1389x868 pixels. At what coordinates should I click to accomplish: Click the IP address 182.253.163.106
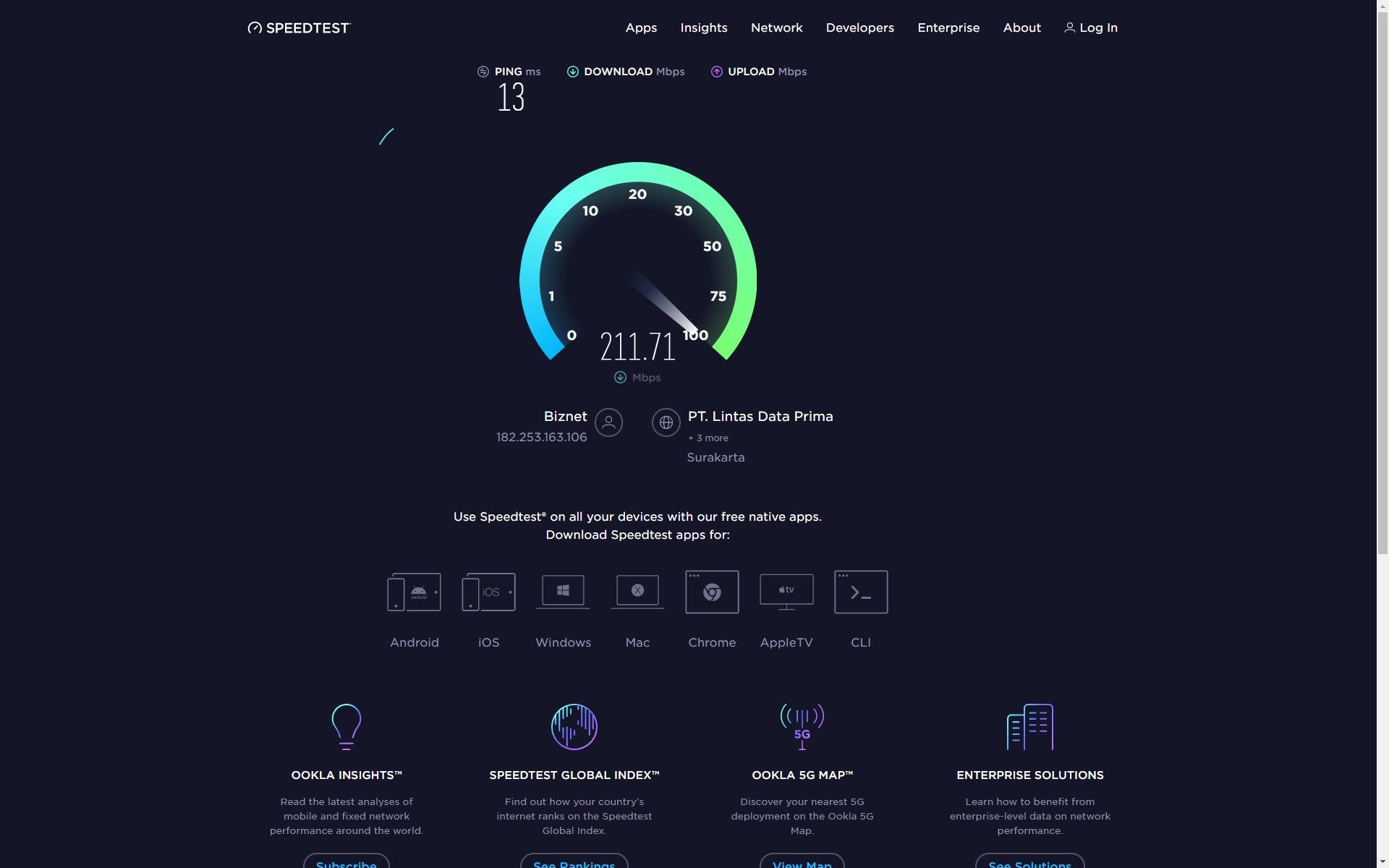click(x=542, y=437)
